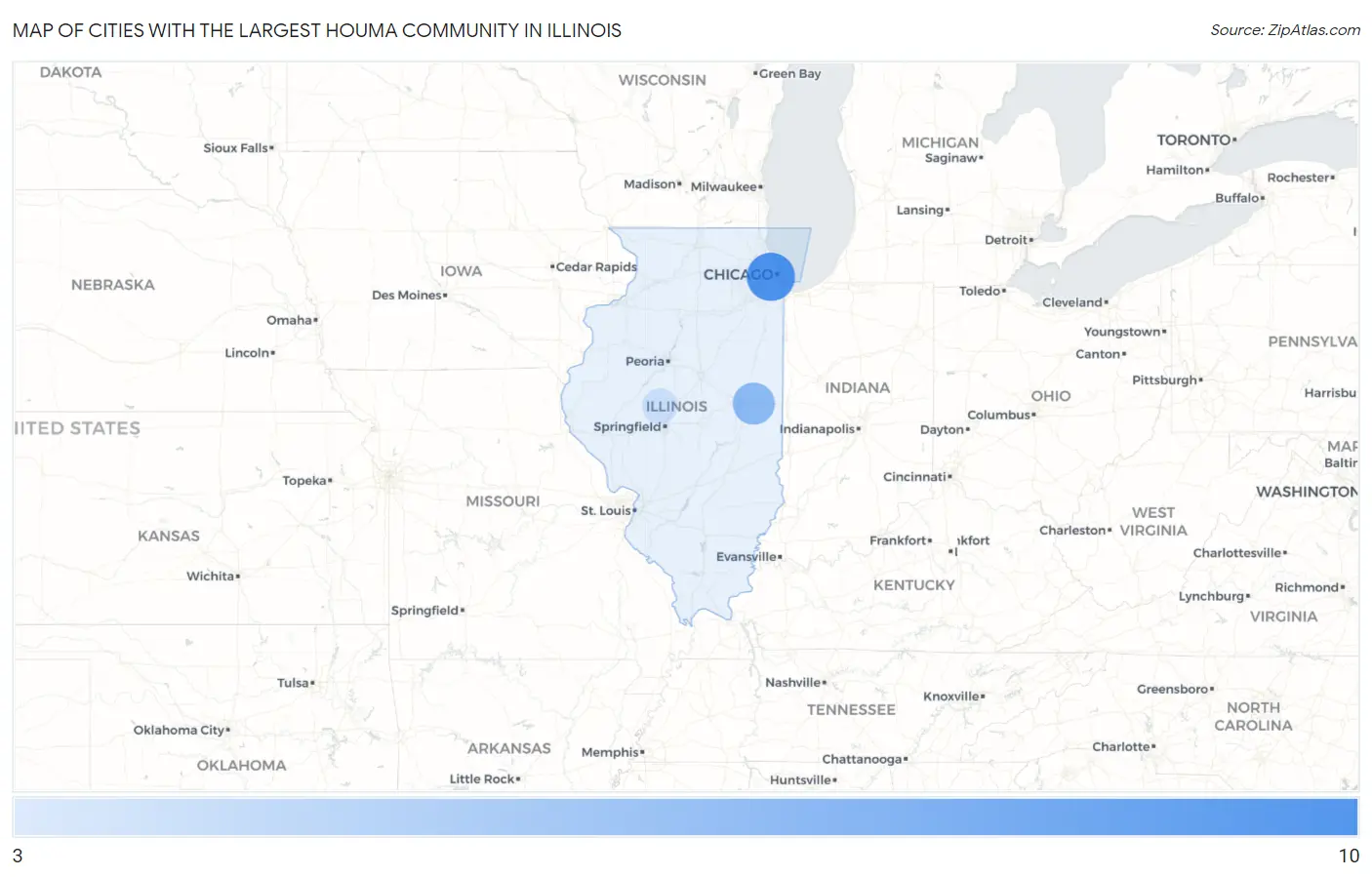Screen dimensions: 1372x877
Task: Click the Topeka city label
Action: coord(306,480)
